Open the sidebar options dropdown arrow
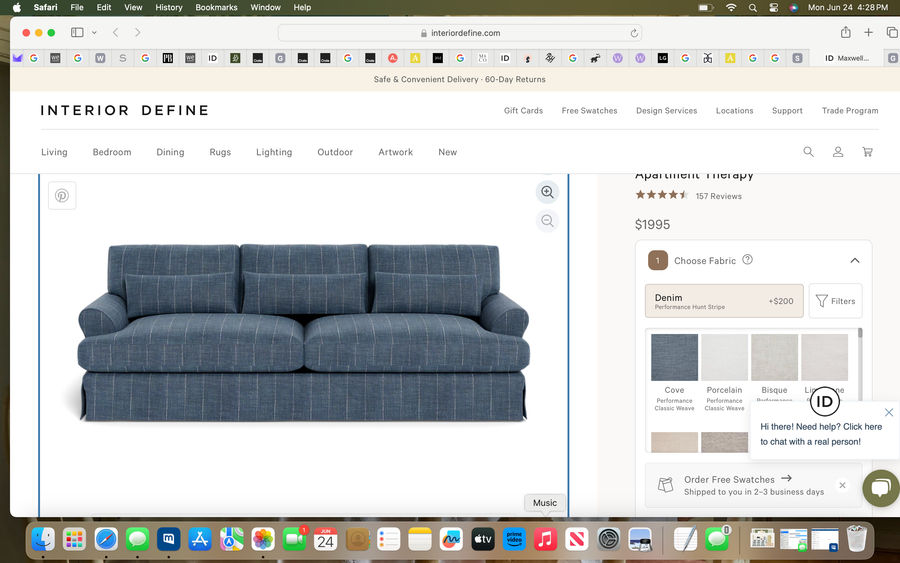The image size is (900, 563). (x=94, y=33)
